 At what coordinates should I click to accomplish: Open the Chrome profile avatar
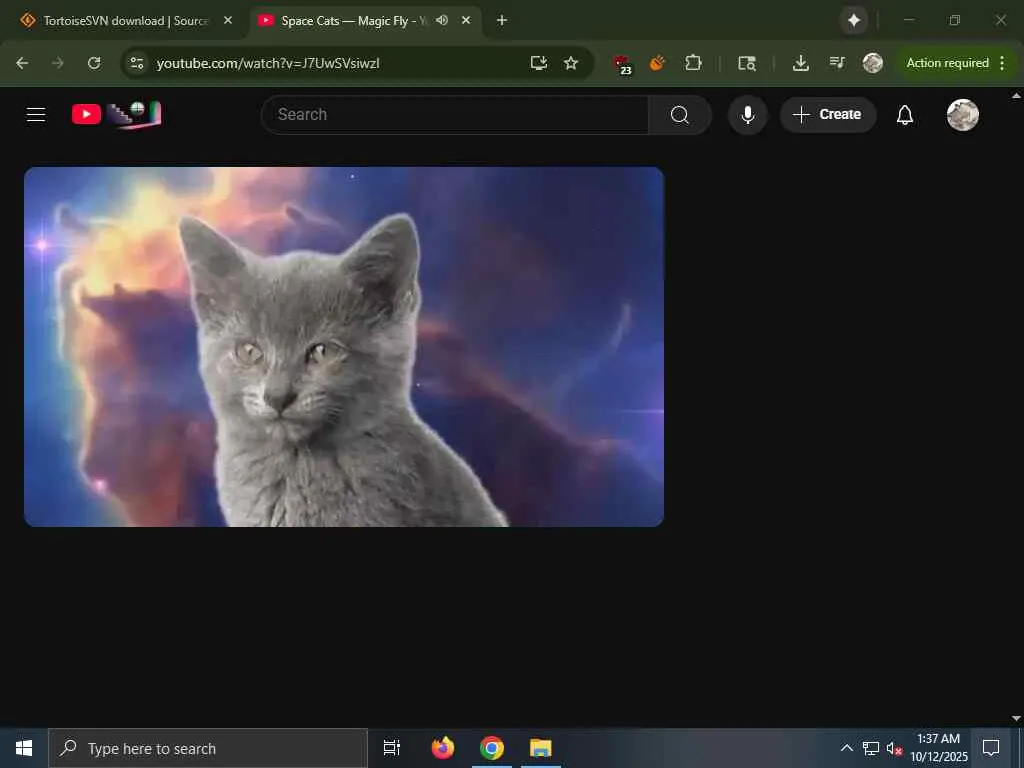click(x=872, y=63)
